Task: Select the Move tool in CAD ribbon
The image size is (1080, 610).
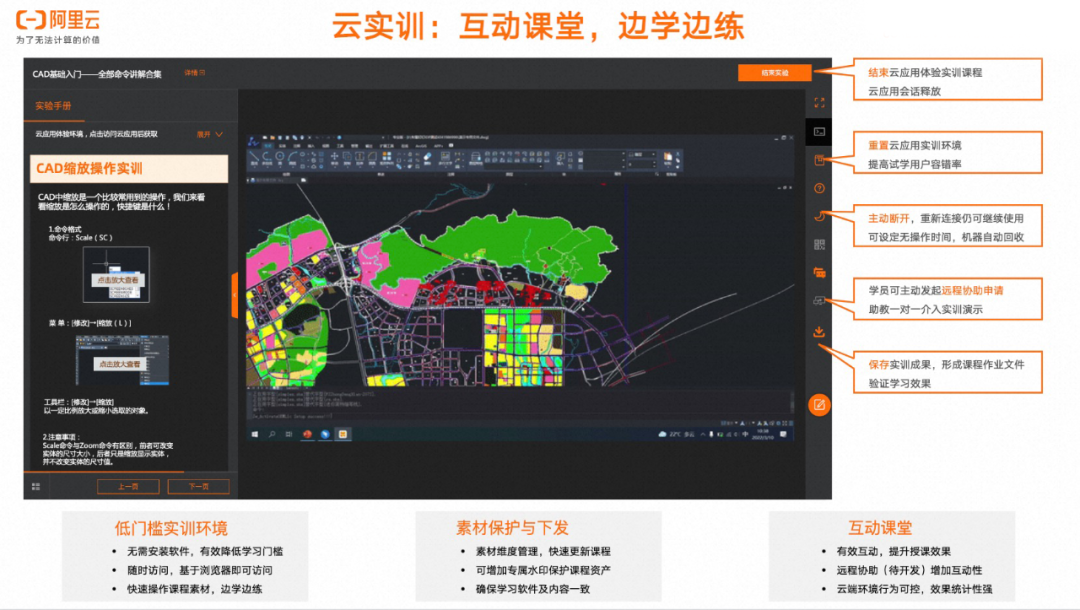Action: point(335,159)
